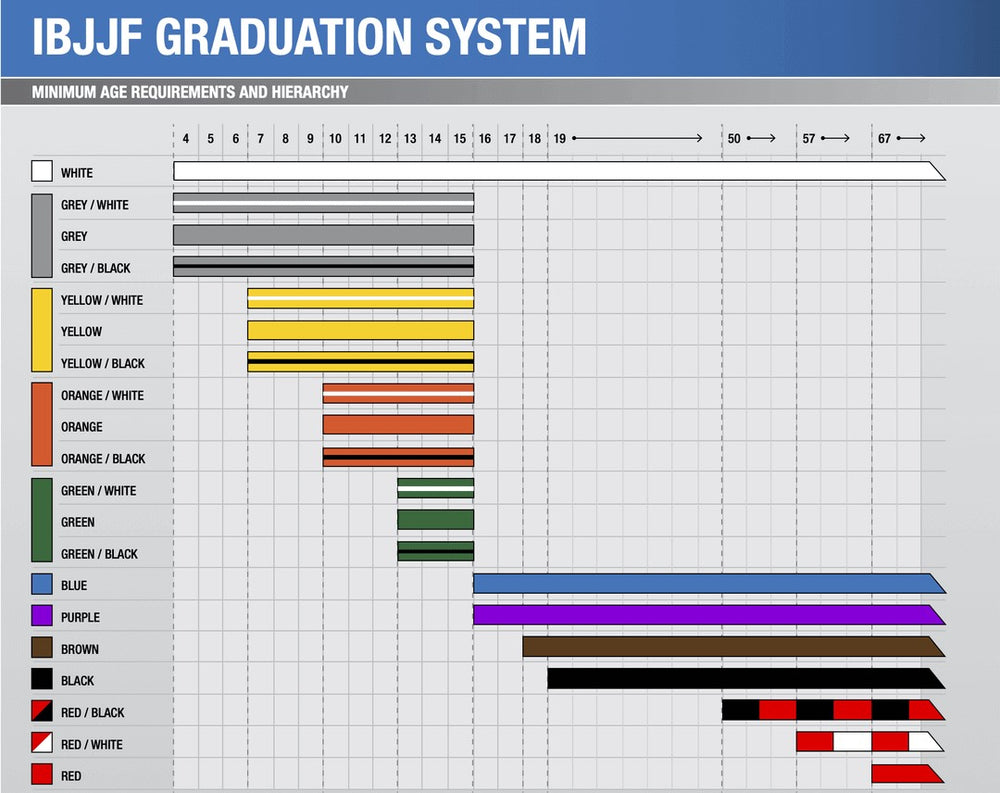The width and height of the screenshot is (1000, 793).
Task: Click the red and white segmented bar
Action: tap(871, 742)
